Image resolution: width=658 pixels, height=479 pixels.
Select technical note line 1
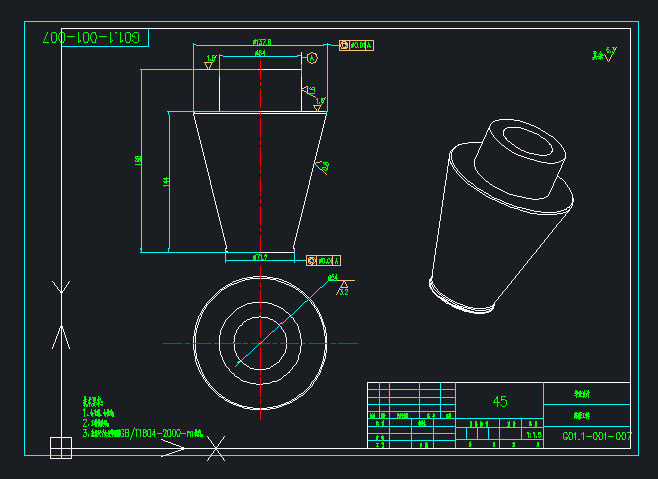point(98,413)
